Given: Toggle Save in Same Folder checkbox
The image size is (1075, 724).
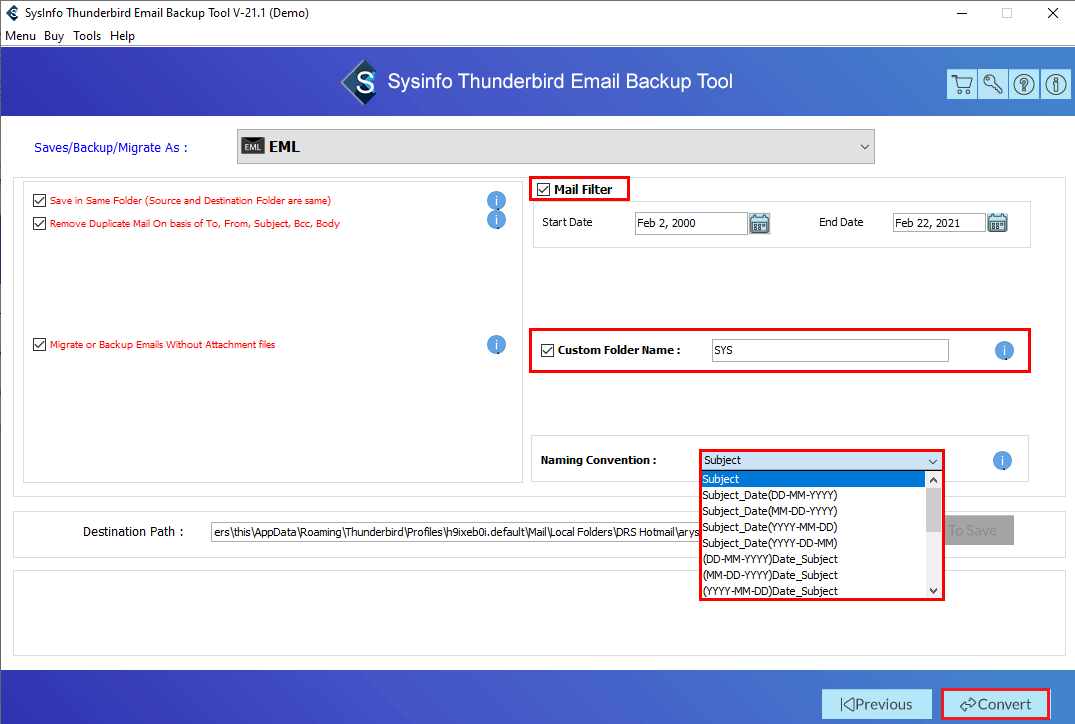Looking at the screenshot, I should pyautogui.click(x=39, y=200).
